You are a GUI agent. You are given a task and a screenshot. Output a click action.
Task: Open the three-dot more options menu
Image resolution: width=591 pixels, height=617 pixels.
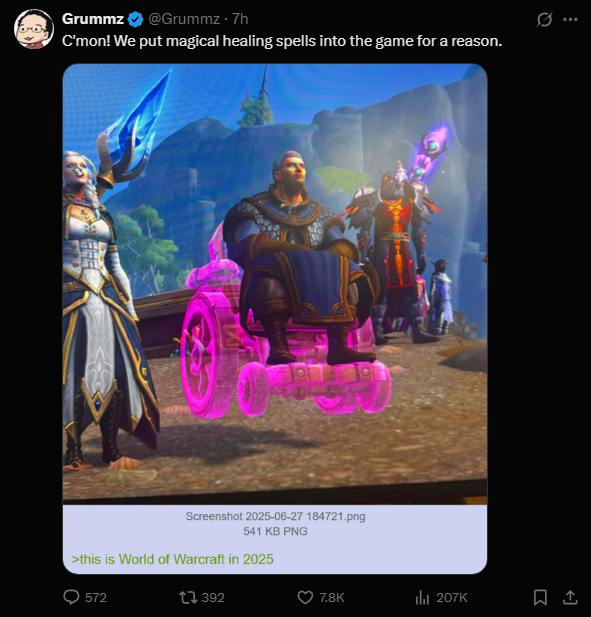pos(570,19)
